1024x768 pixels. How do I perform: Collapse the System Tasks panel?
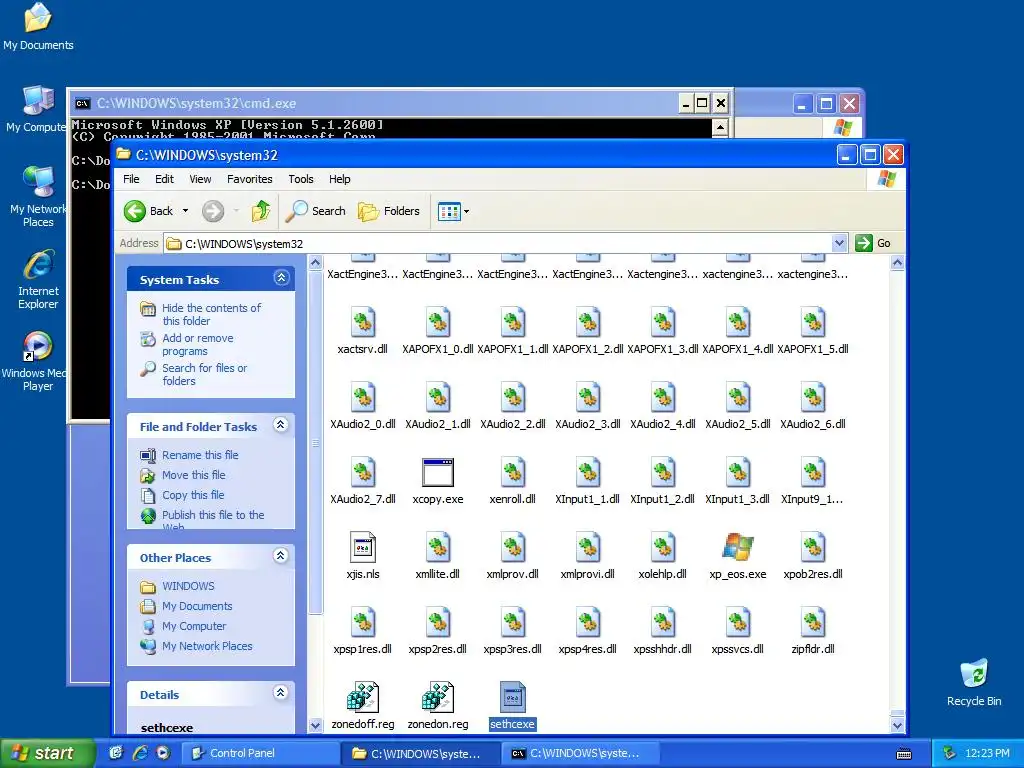point(281,278)
